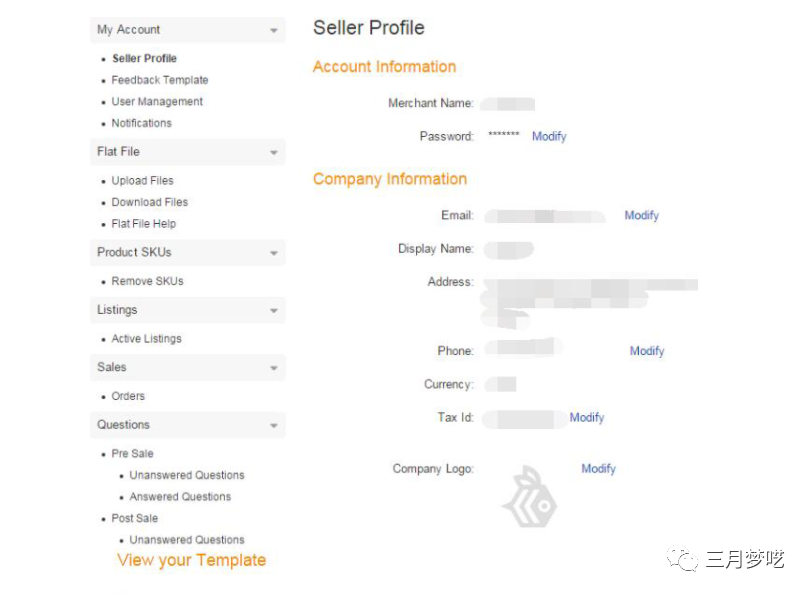Modify the phone number
The height and width of the screenshot is (595, 811).
pyautogui.click(x=647, y=351)
